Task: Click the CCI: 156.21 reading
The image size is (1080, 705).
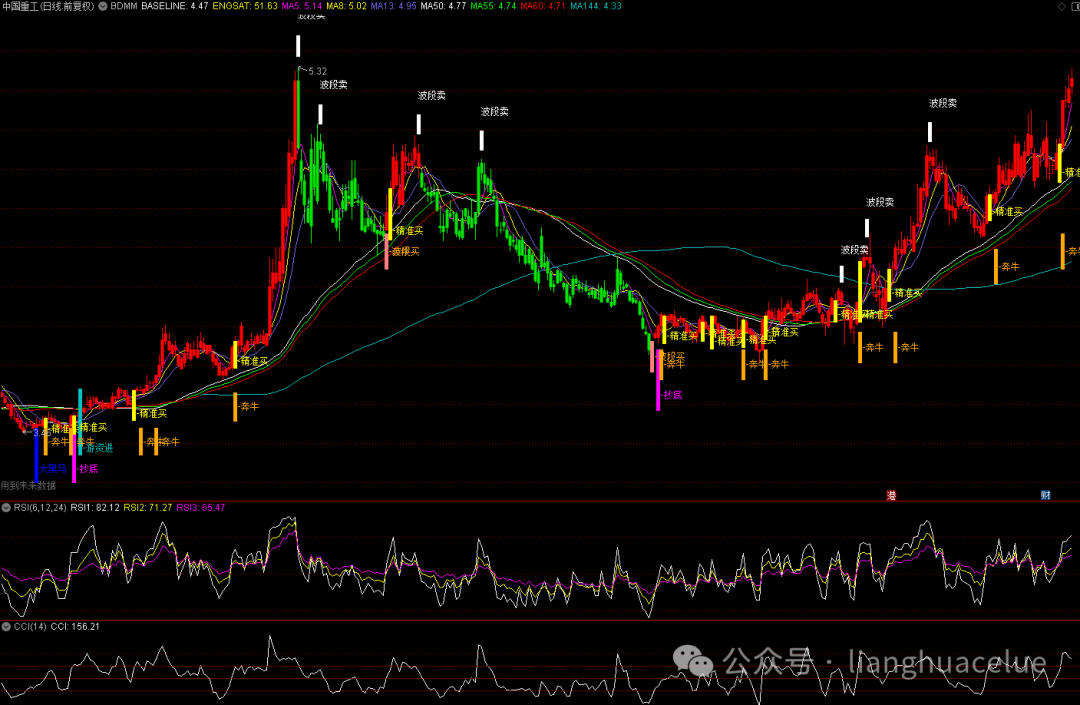Action: click(x=75, y=627)
